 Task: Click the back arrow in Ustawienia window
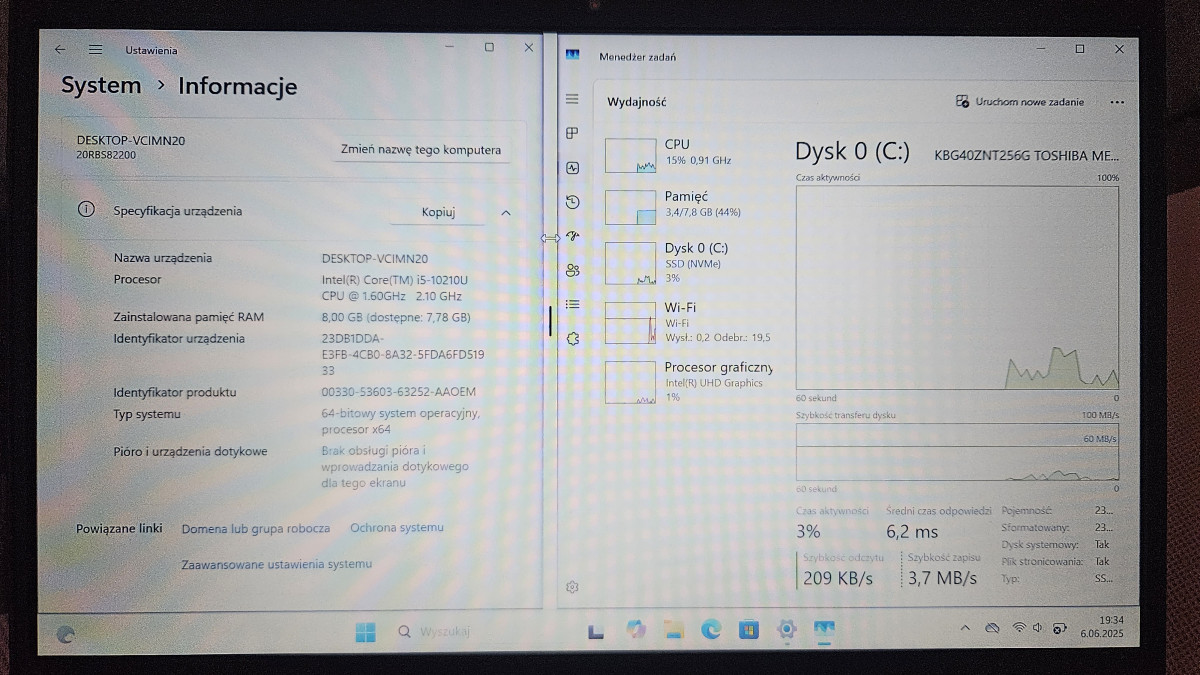click(x=60, y=49)
